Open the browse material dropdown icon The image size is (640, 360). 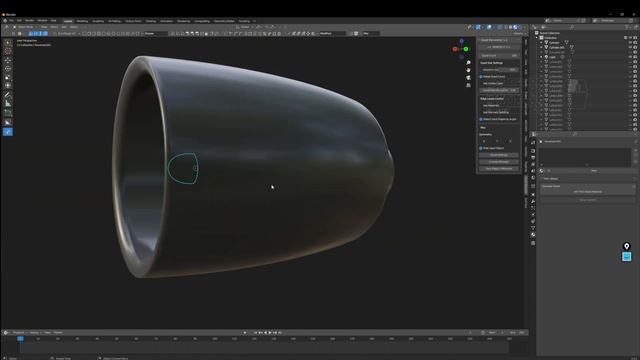tap(542, 171)
